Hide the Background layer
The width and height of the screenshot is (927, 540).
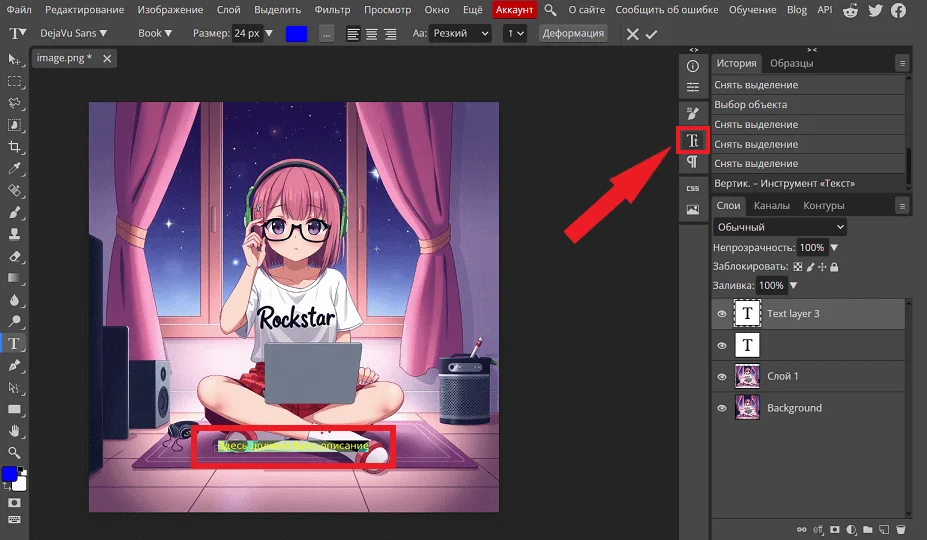[722, 408]
